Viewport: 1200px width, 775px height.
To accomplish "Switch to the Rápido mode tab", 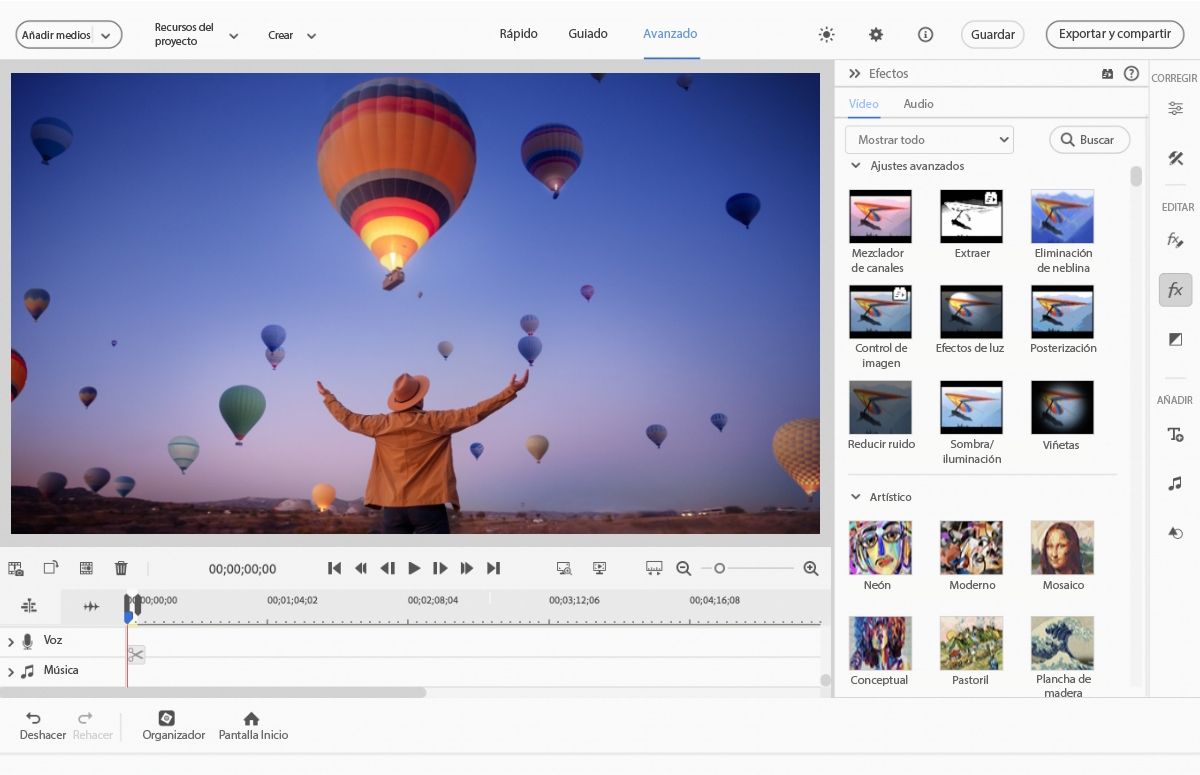I will pyautogui.click(x=518, y=34).
